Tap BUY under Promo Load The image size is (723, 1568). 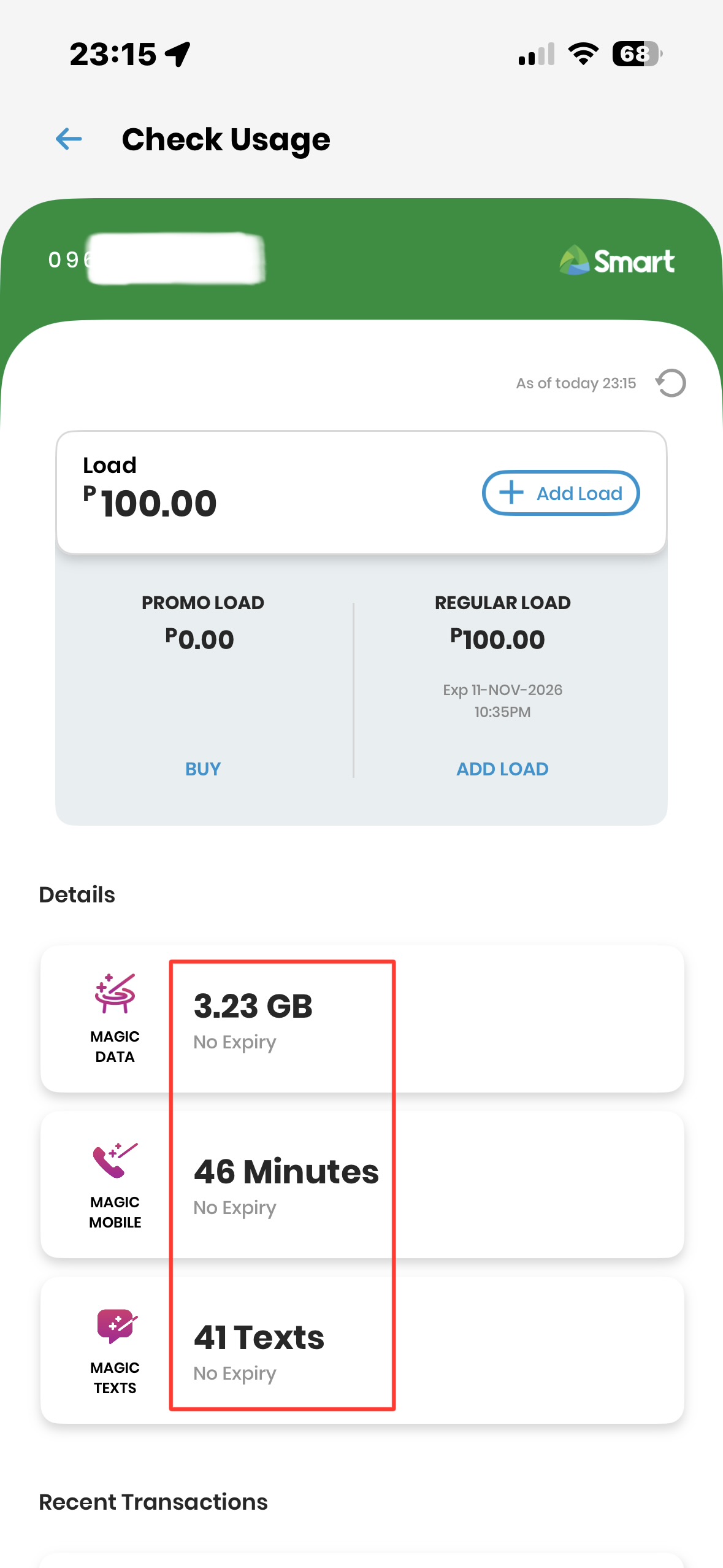click(x=203, y=769)
